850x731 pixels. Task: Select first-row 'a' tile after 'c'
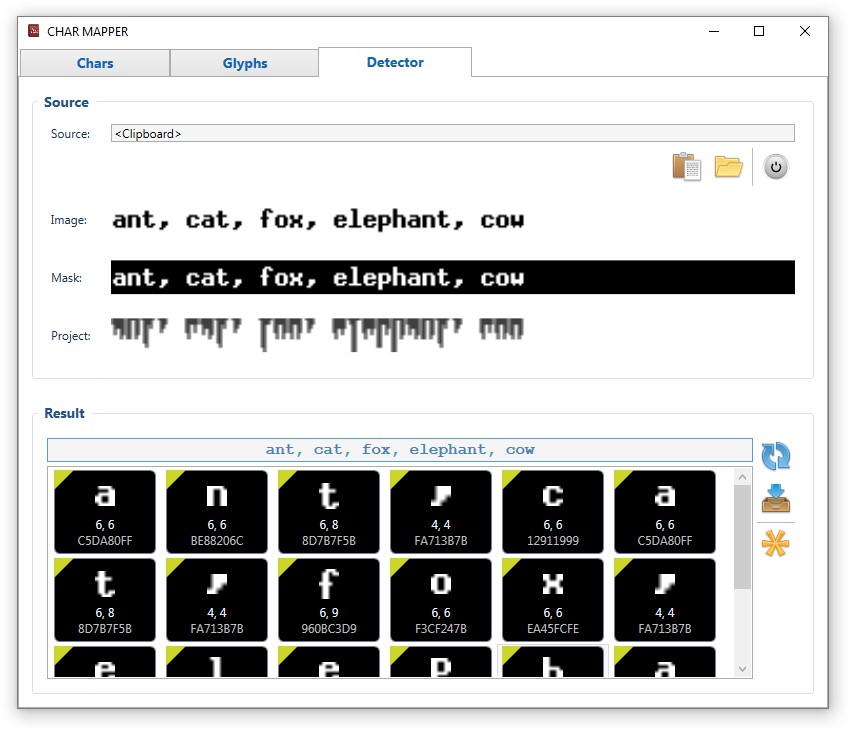click(x=665, y=511)
